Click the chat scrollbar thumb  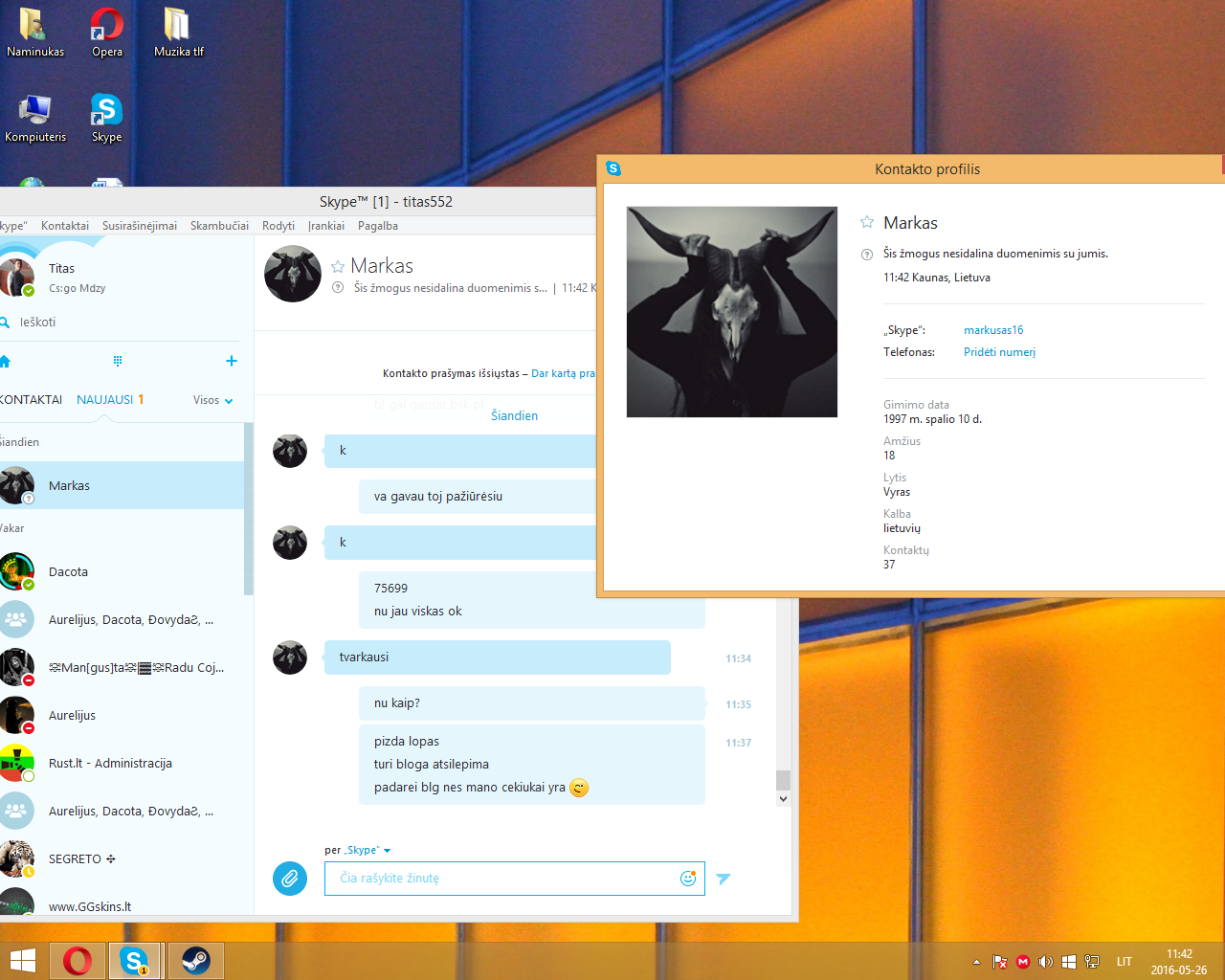click(783, 780)
